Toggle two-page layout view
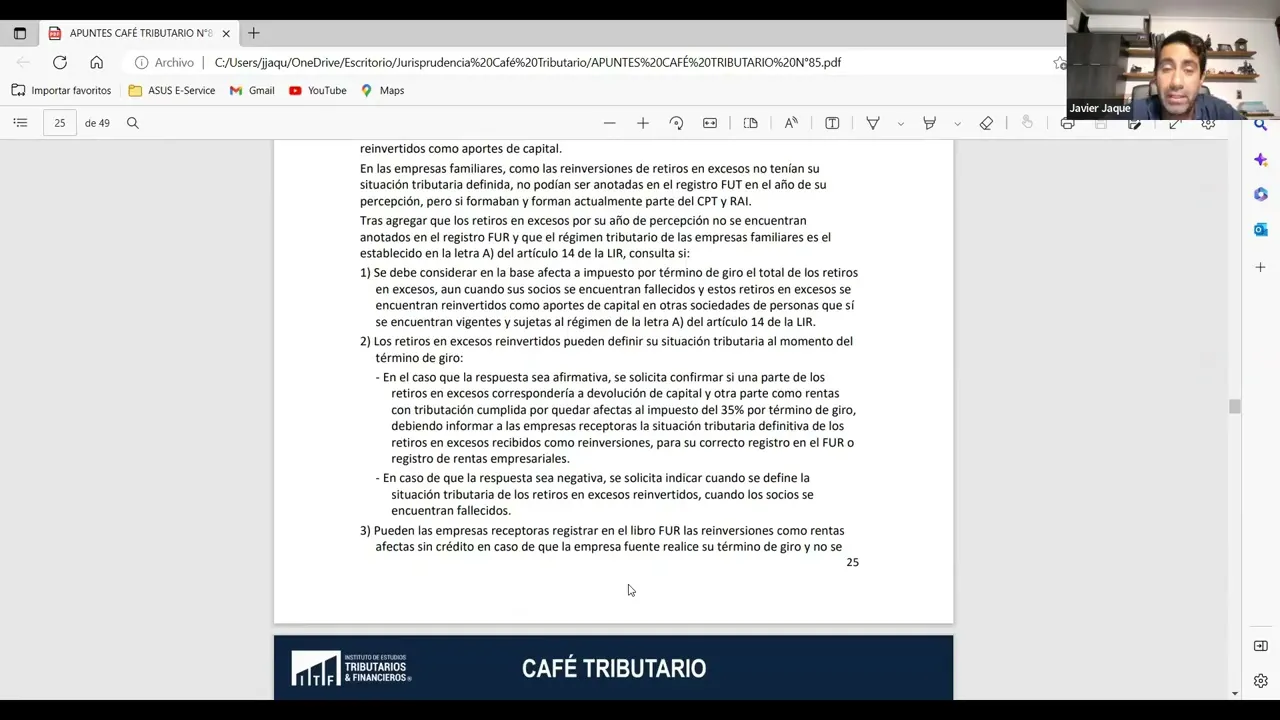The height and width of the screenshot is (720, 1280). [751, 122]
